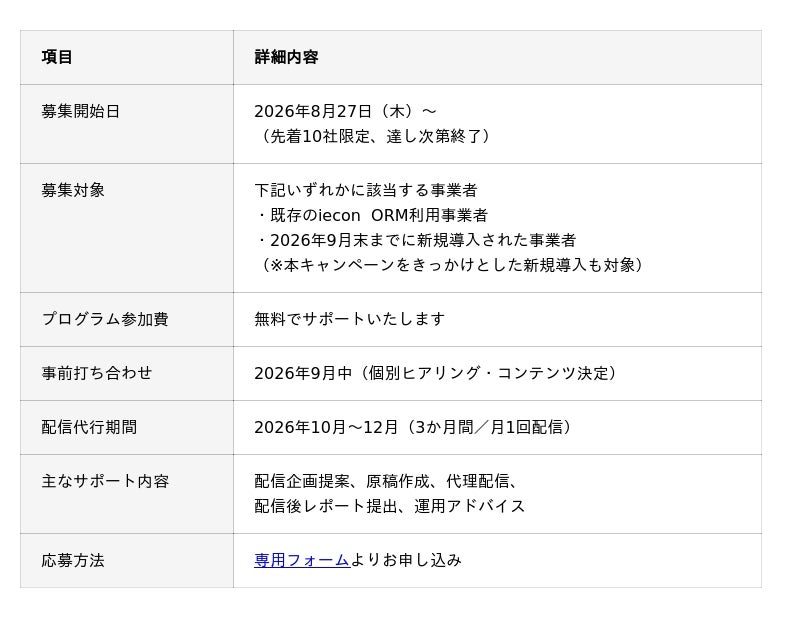The height and width of the screenshot is (618, 800).
Task: Select the 事前打ち合わせ row label
Action: pos(96,373)
